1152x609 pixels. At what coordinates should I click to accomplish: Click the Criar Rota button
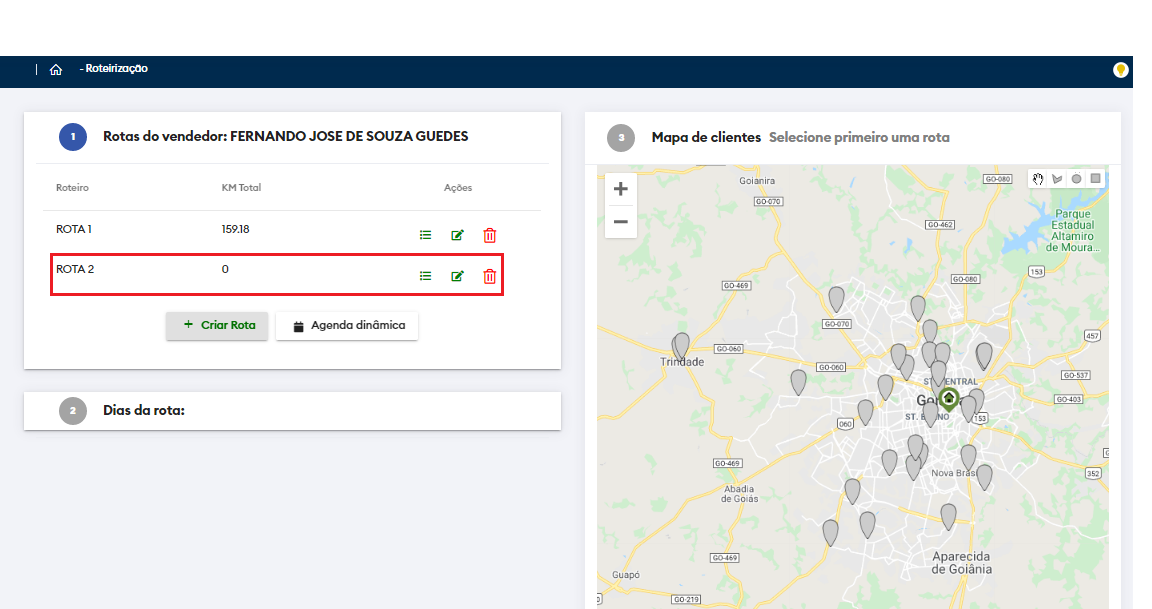[x=217, y=325]
